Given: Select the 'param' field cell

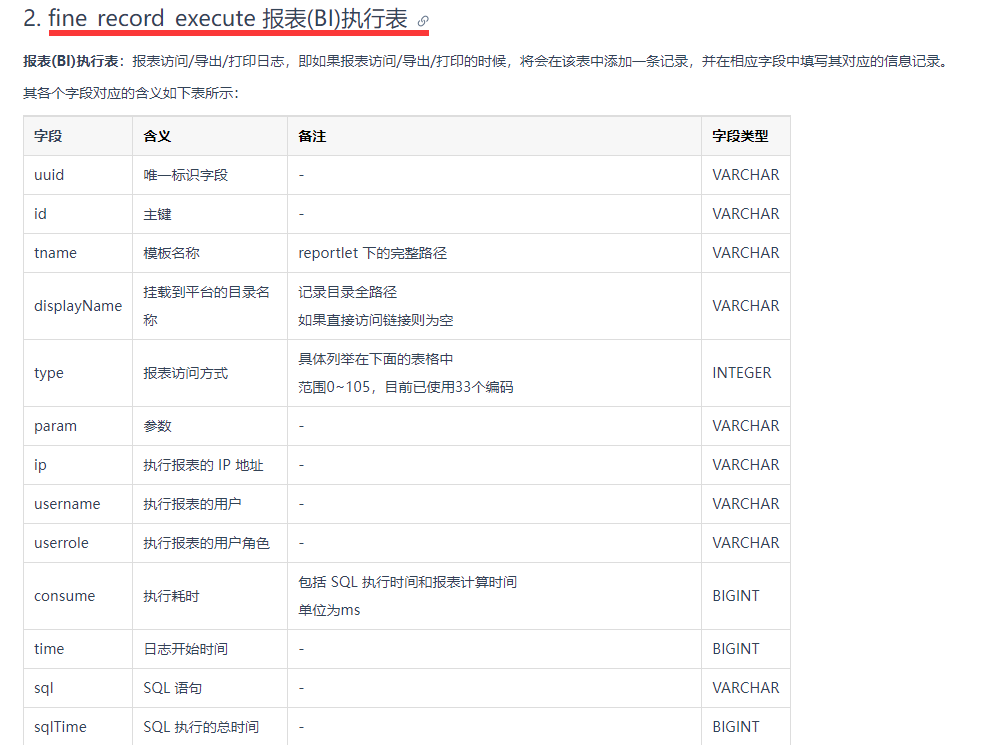Looking at the screenshot, I should coord(78,426).
